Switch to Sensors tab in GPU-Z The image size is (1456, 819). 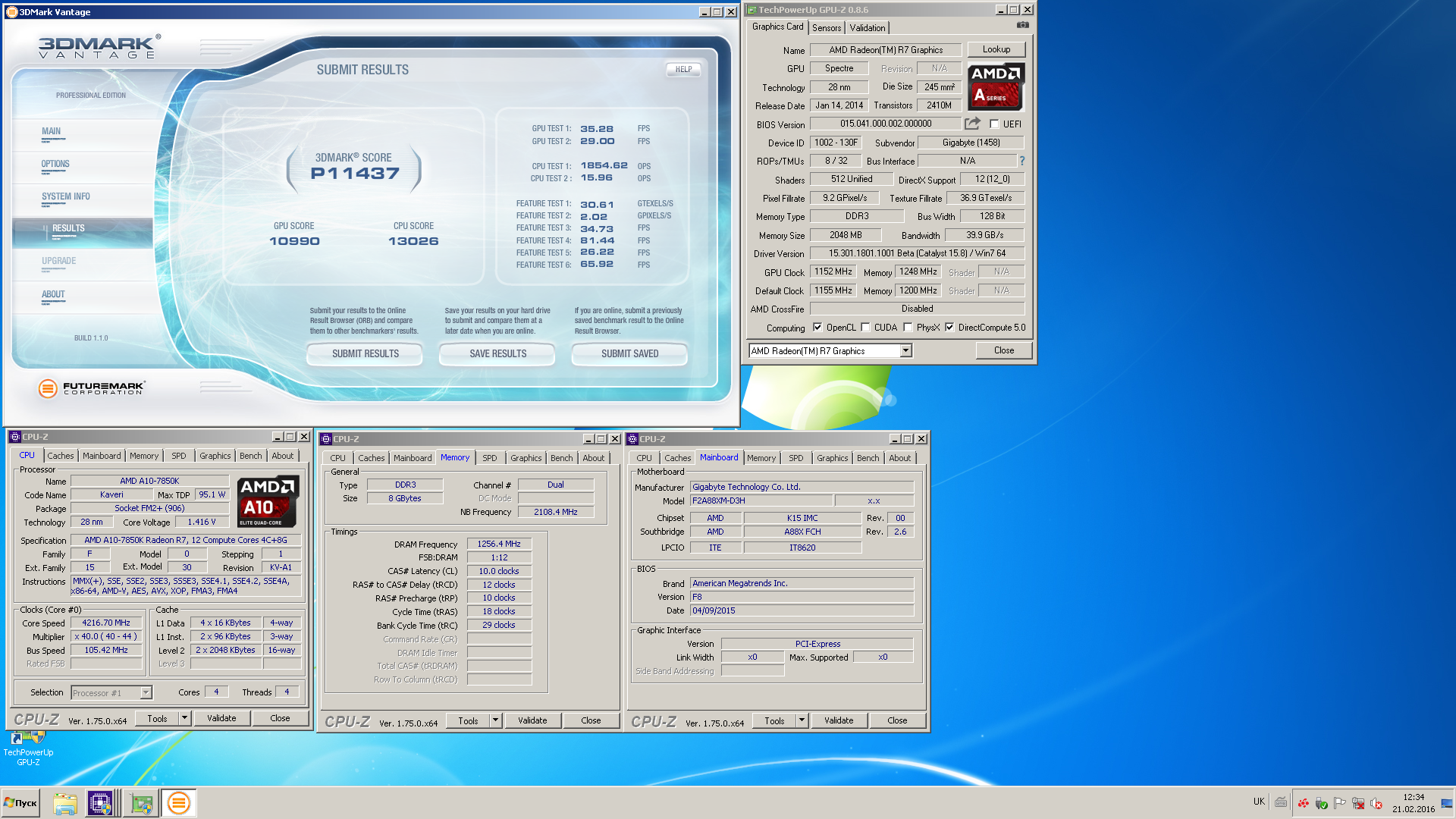click(x=827, y=28)
